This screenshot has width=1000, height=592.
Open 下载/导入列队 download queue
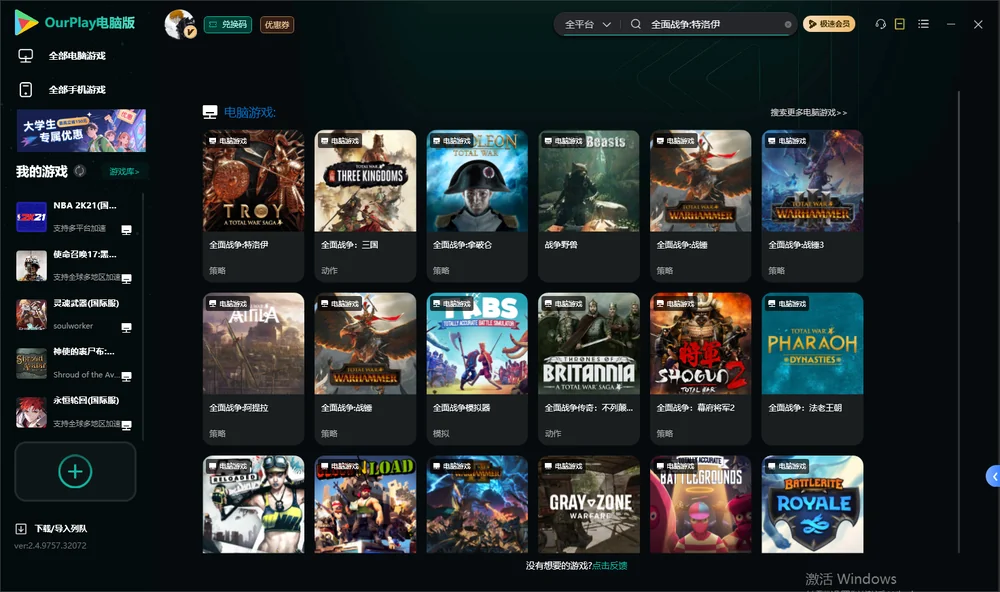[x=52, y=528]
